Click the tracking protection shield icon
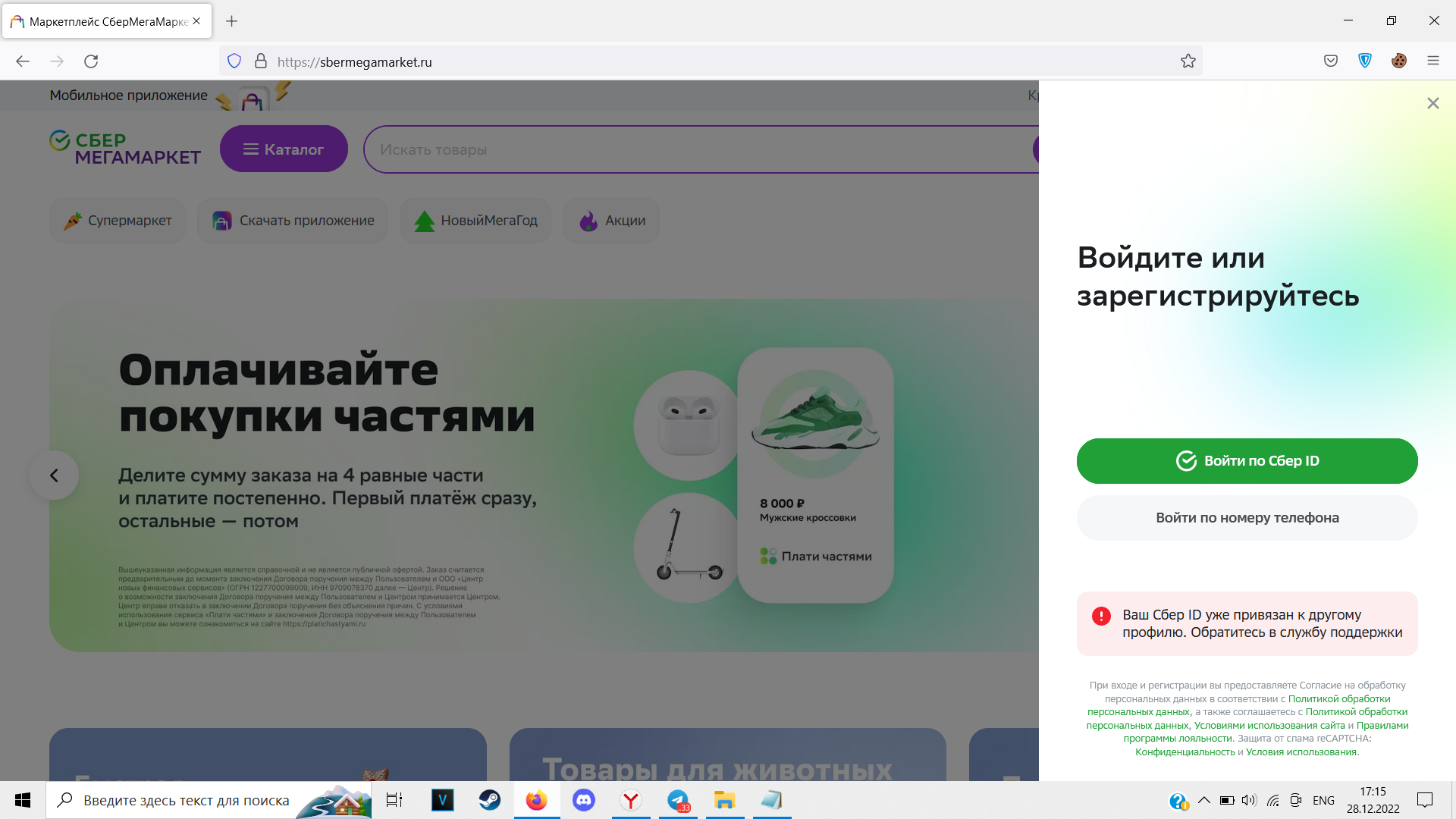This screenshot has height=819, width=1456. 234,61
